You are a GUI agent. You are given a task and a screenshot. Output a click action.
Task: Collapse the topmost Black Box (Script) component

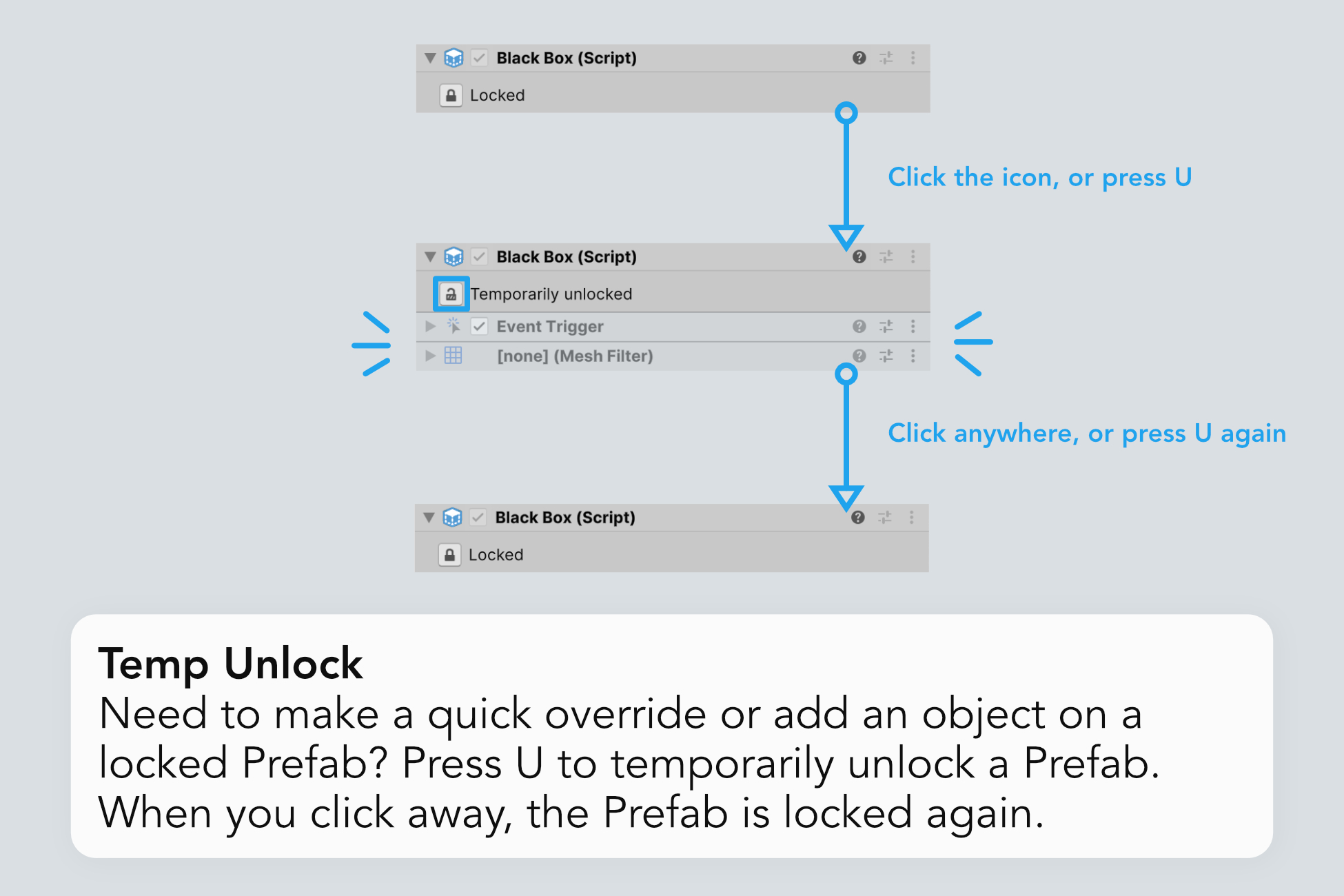pos(430,58)
